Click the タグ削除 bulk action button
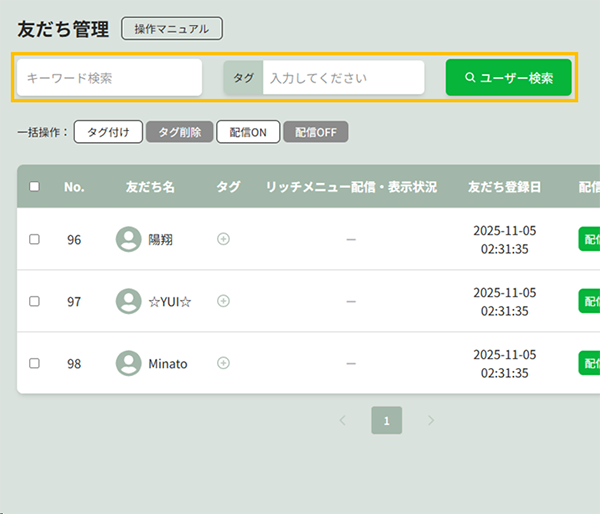The height and width of the screenshot is (514, 600). [x=179, y=132]
